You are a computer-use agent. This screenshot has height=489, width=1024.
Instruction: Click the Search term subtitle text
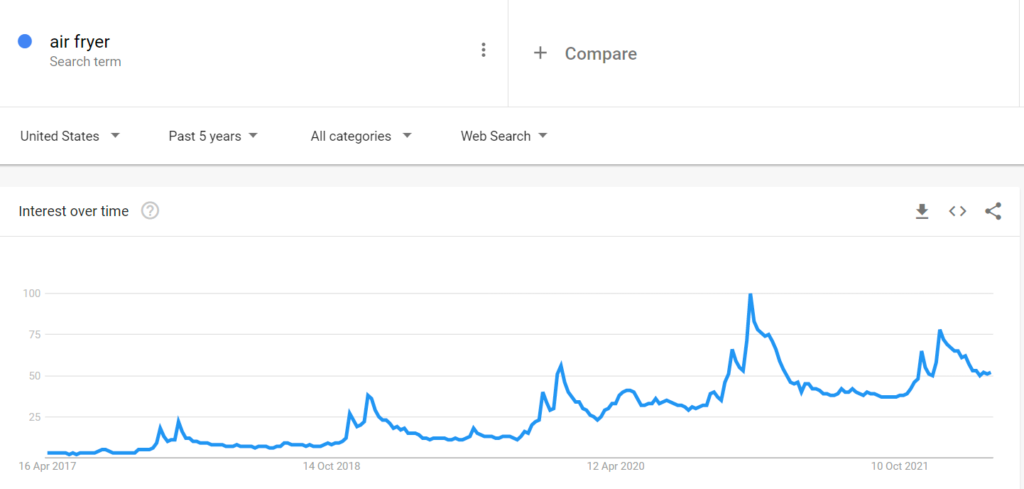pos(85,62)
